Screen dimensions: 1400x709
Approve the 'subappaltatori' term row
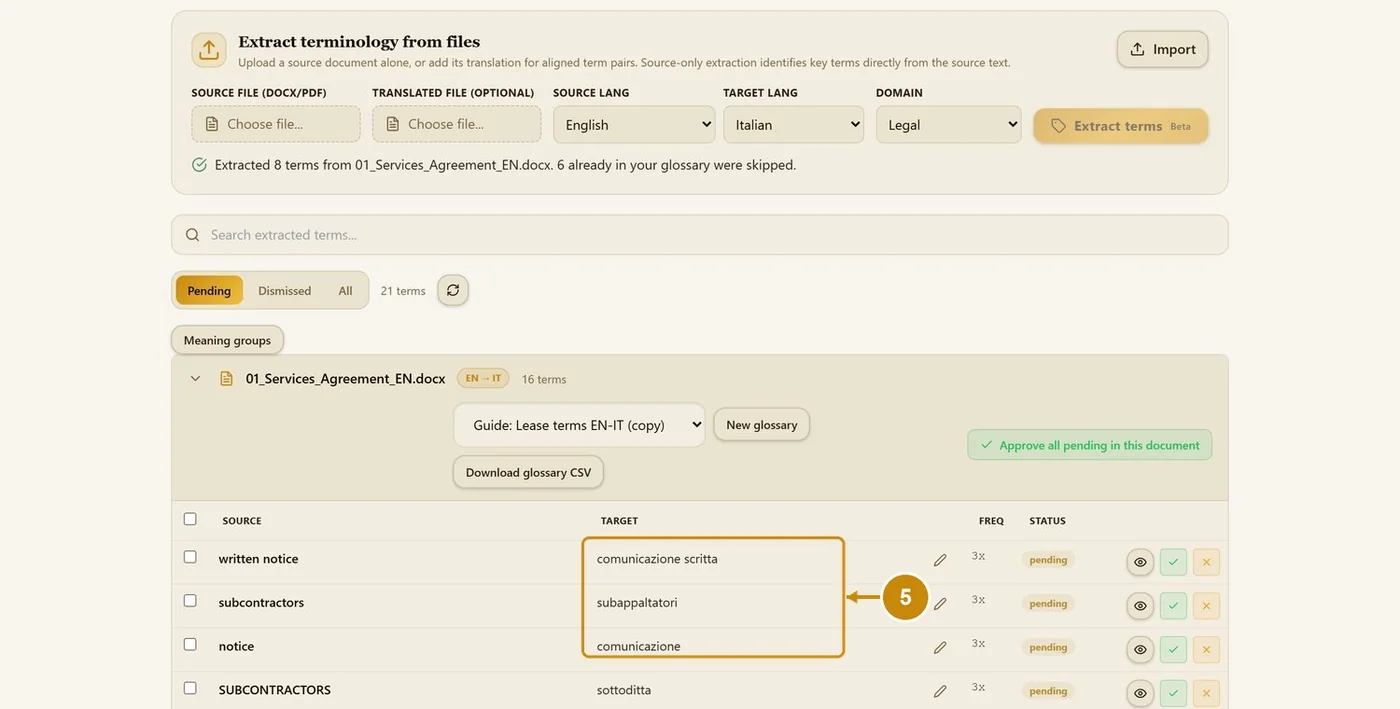[x=1173, y=605]
